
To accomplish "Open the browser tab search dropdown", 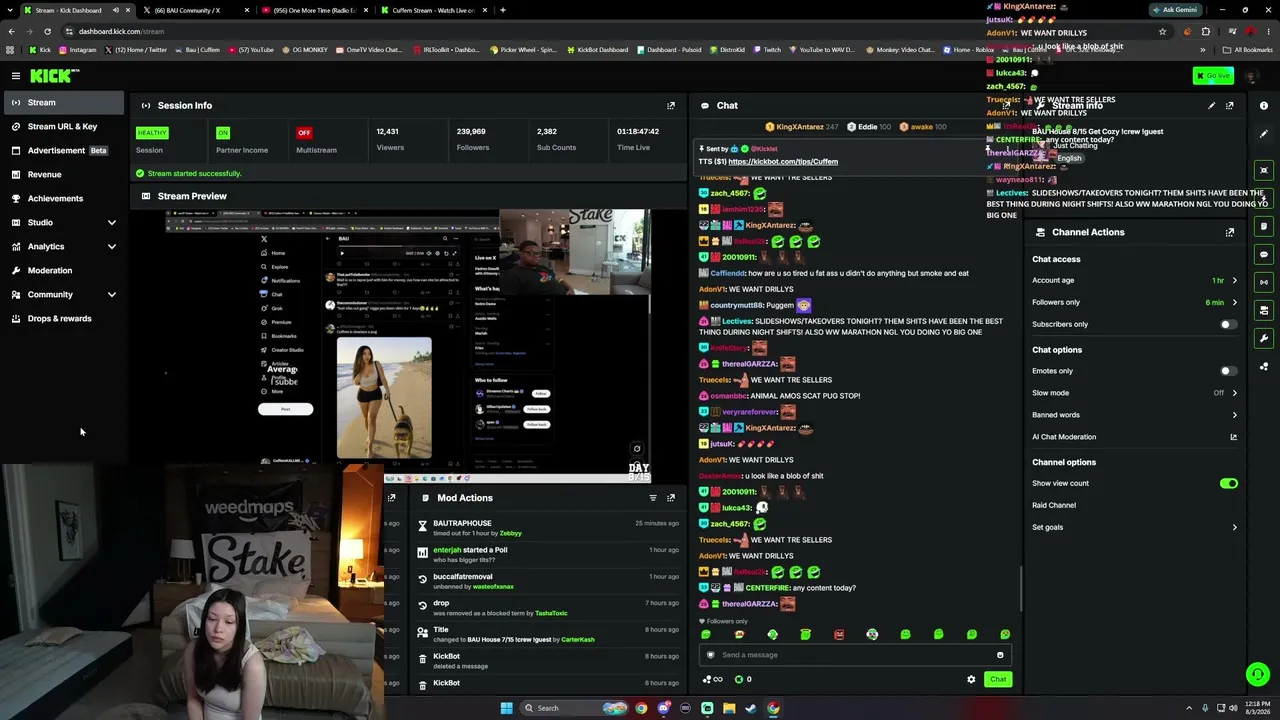I will coord(11,10).
